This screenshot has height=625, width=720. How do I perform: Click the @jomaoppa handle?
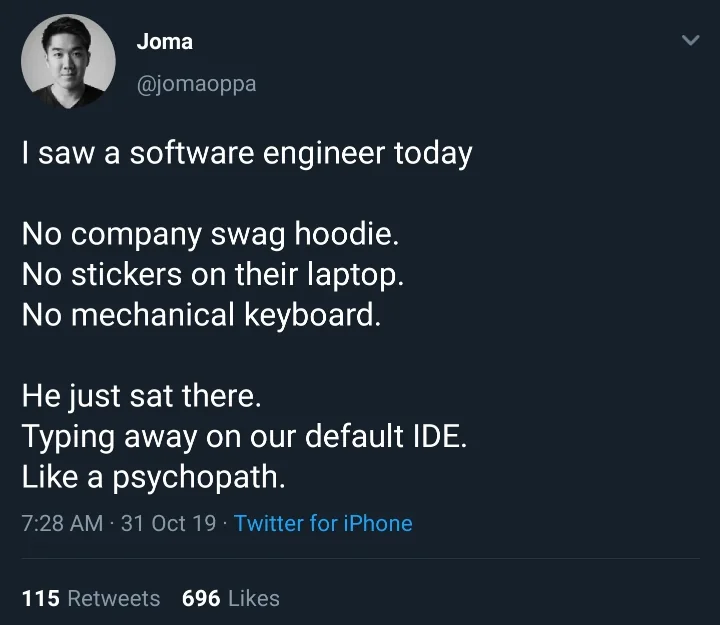click(x=196, y=84)
